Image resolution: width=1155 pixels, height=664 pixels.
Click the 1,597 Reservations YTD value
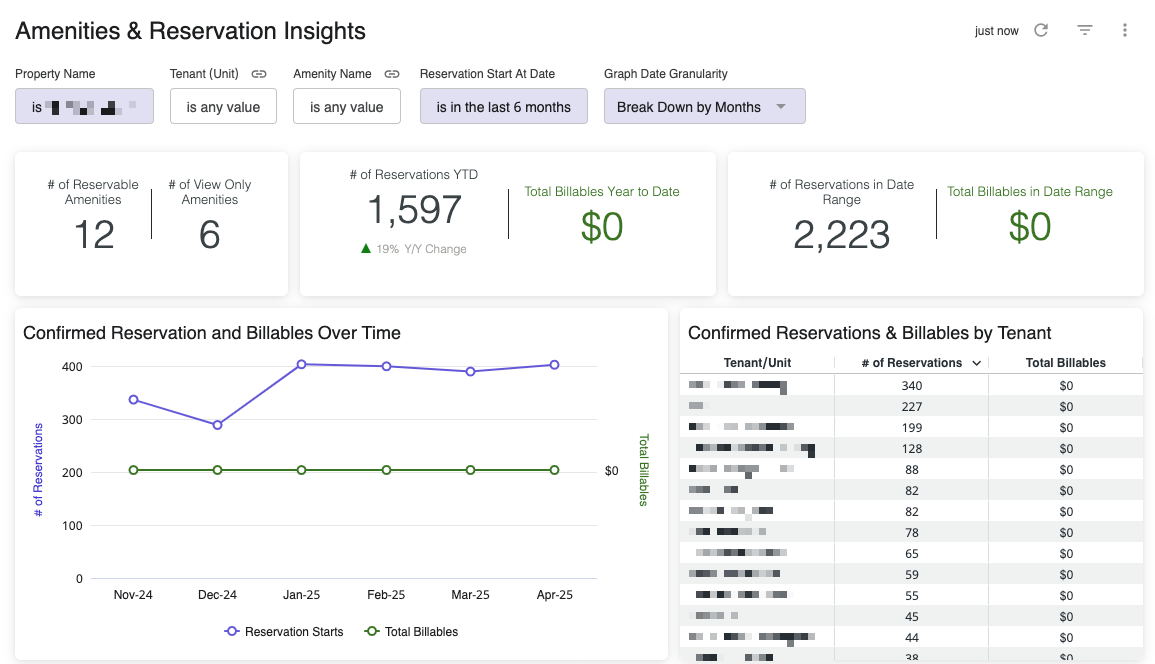pyautogui.click(x=414, y=211)
